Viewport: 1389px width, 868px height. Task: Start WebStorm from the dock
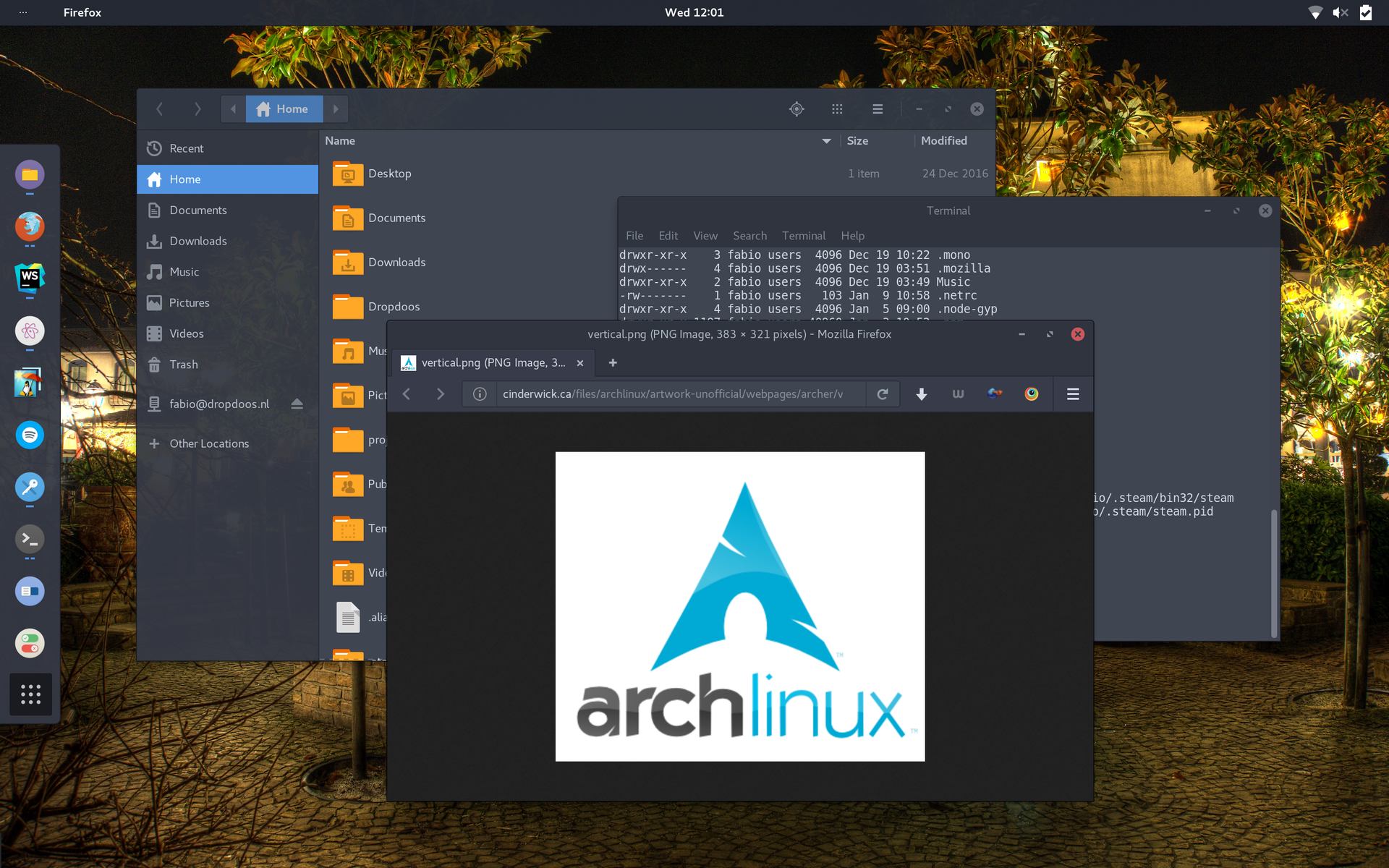coord(29,278)
